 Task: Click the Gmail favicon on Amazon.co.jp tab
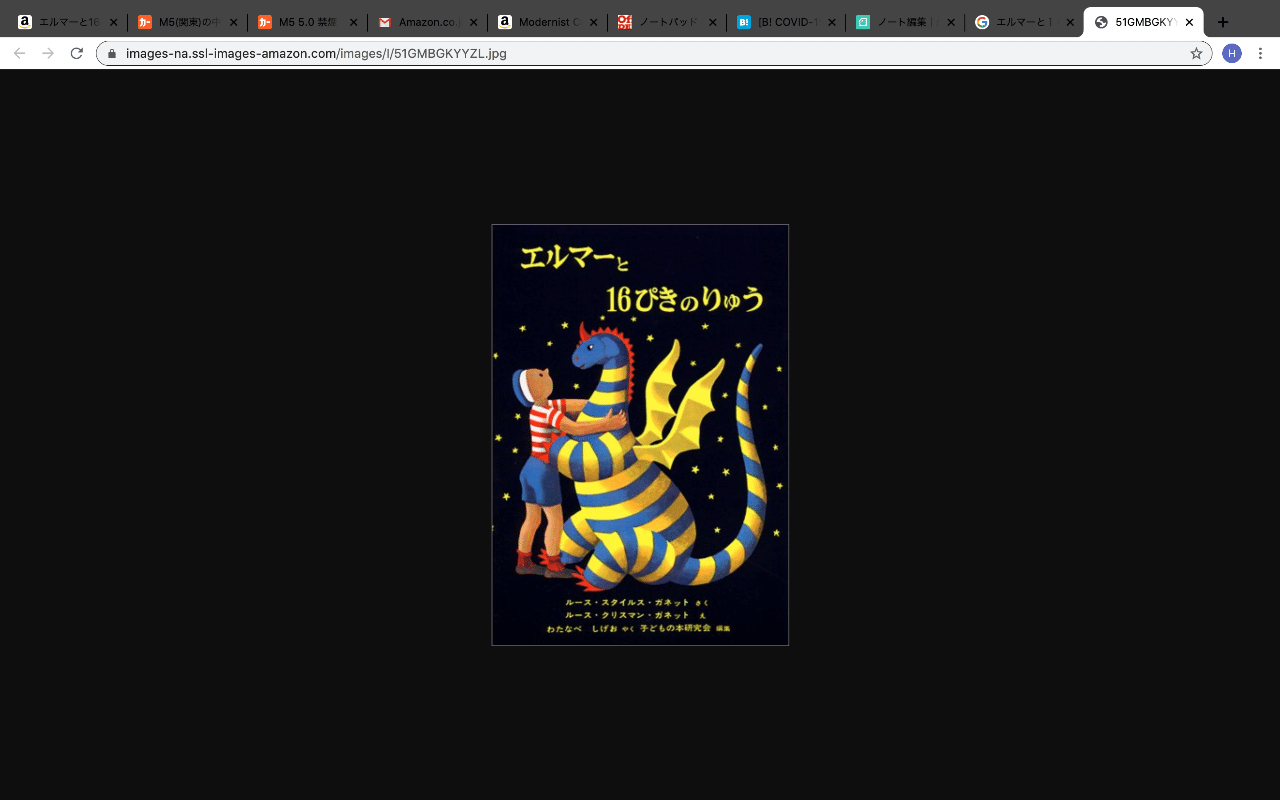385,22
